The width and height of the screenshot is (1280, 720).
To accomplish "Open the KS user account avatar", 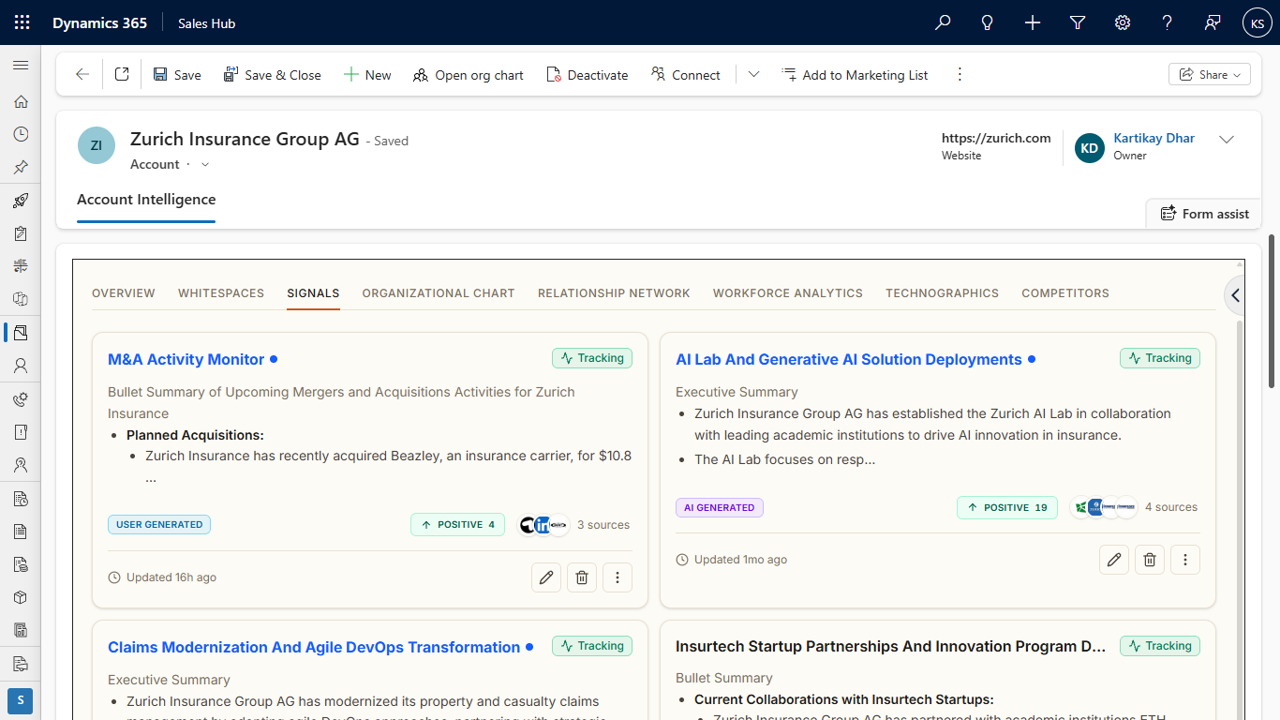I will point(1257,22).
